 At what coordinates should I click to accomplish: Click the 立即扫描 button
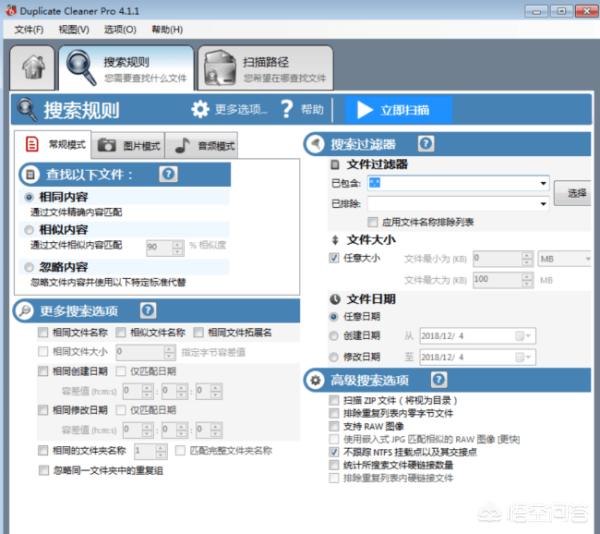click(399, 110)
